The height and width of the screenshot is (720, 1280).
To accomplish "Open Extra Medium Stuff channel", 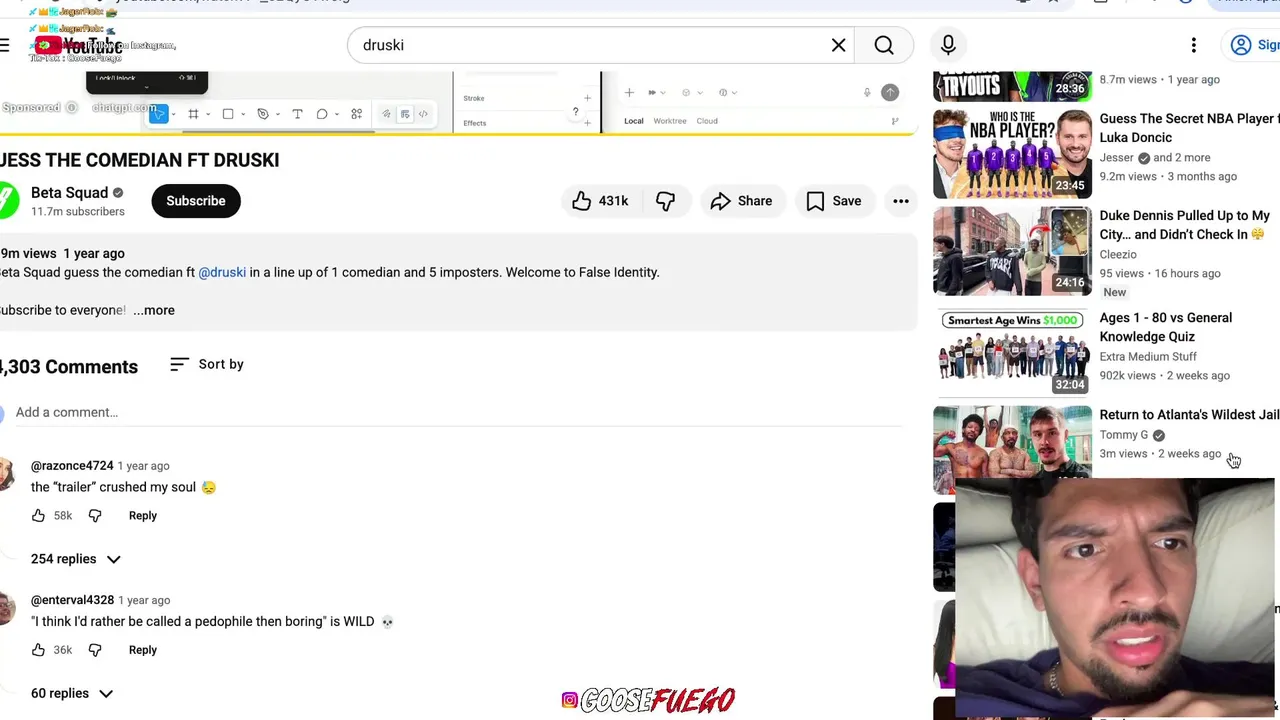I will tap(1148, 356).
